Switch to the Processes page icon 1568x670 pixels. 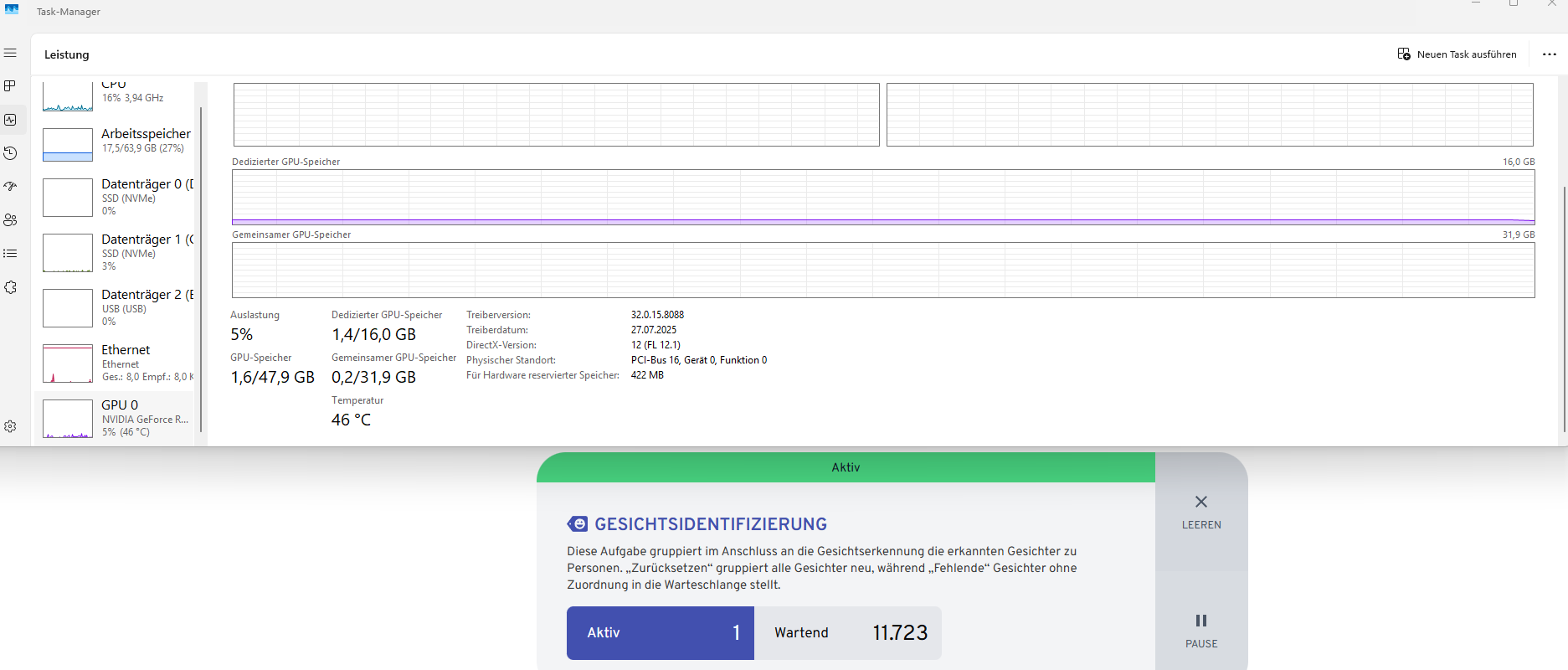click(x=10, y=86)
